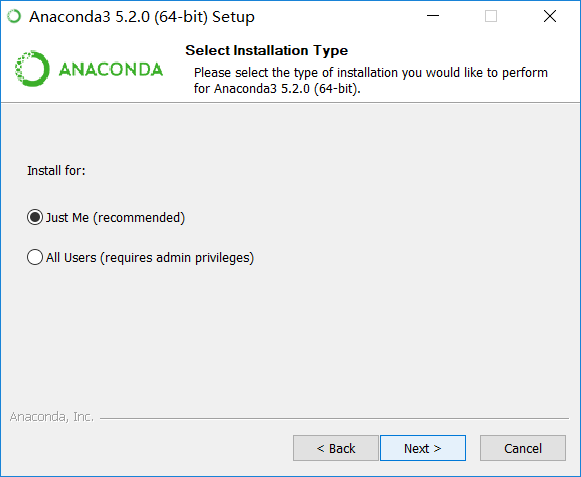Close the Setup window with the X
This screenshot has width=581, height=477.
click(550, 16)
